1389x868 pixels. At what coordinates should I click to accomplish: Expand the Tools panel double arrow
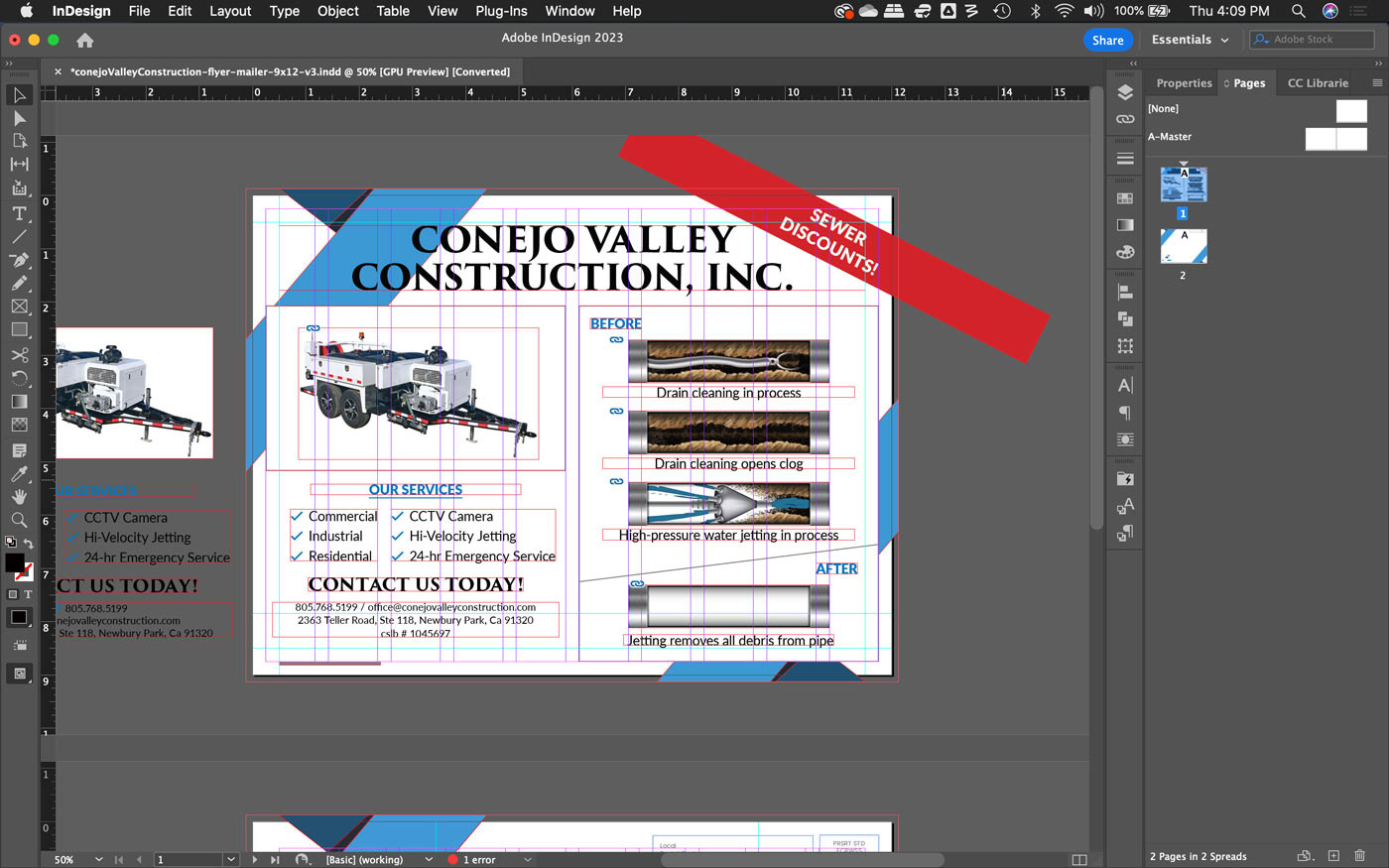pos(9,63)
